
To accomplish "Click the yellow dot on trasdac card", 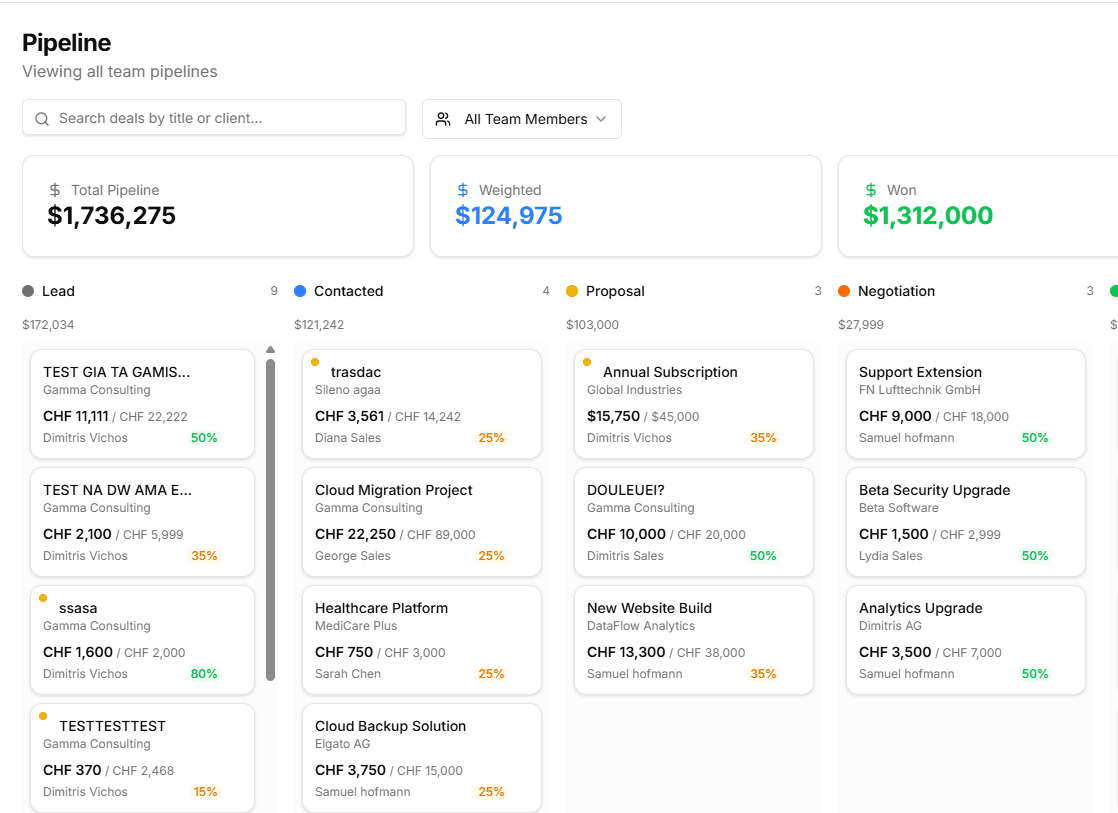I will coord(315,362).
